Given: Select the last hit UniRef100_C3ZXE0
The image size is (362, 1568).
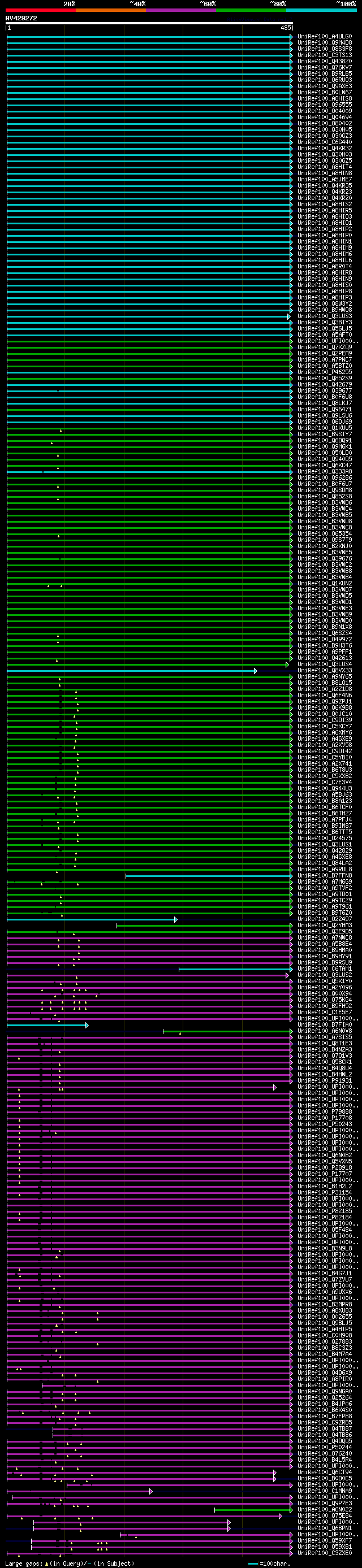Looking at the screenshot, I should click(x=325, y=1553).
